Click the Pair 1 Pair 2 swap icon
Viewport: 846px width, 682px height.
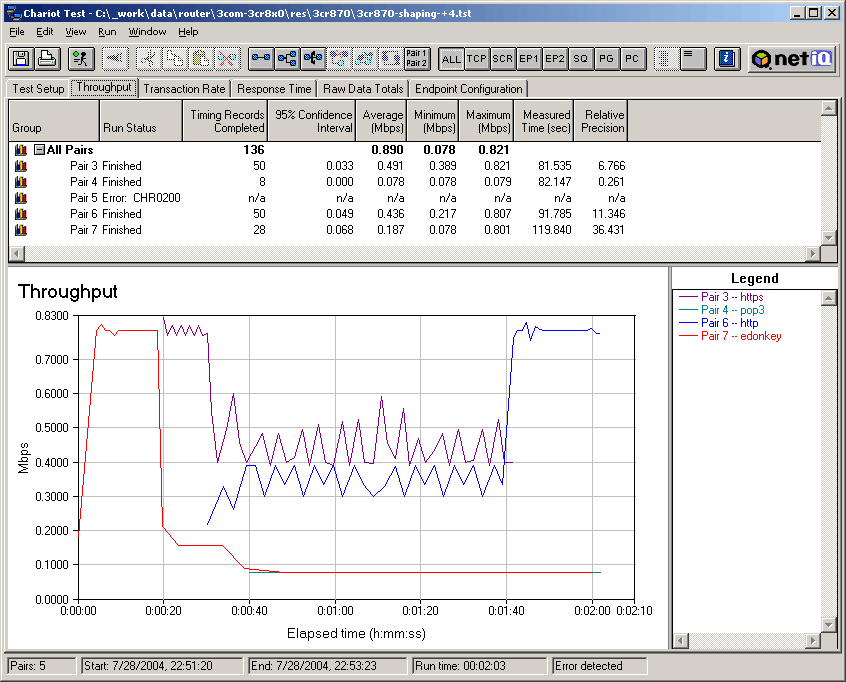417,59
